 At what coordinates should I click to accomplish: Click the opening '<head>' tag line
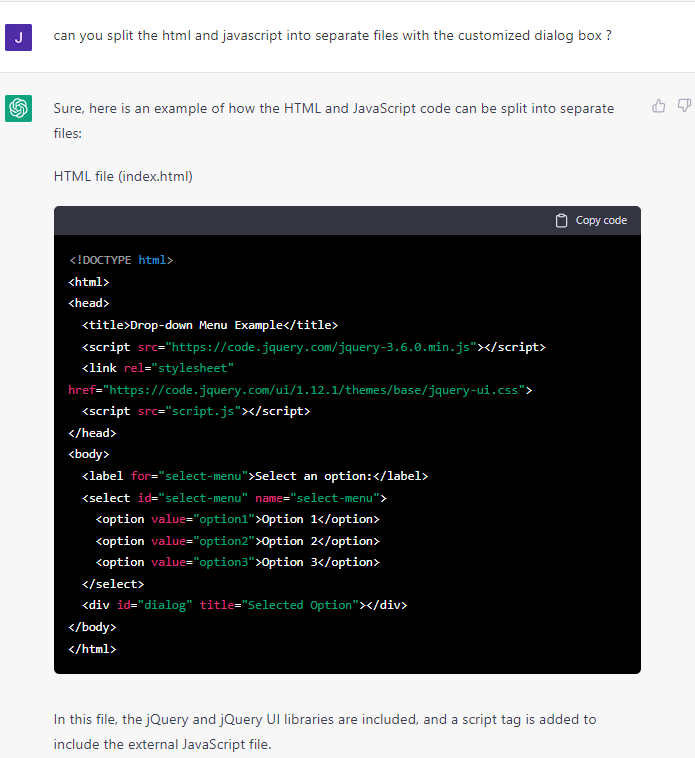[x=89, y=303]
